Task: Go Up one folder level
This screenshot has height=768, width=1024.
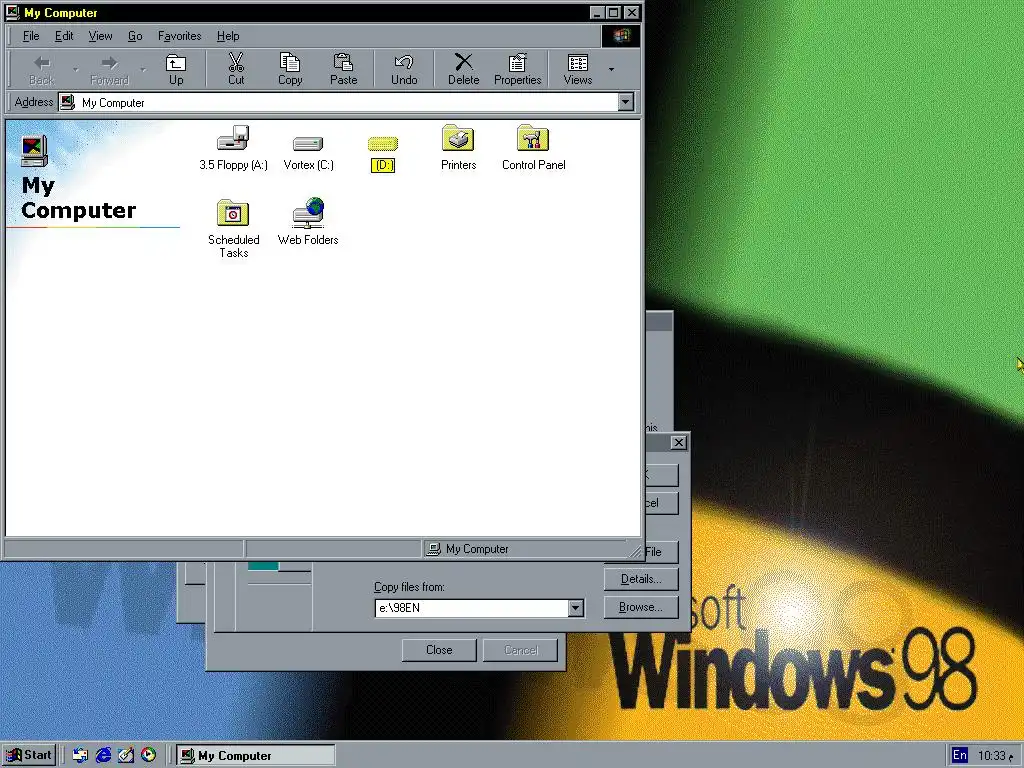Action: coord(176,69)
